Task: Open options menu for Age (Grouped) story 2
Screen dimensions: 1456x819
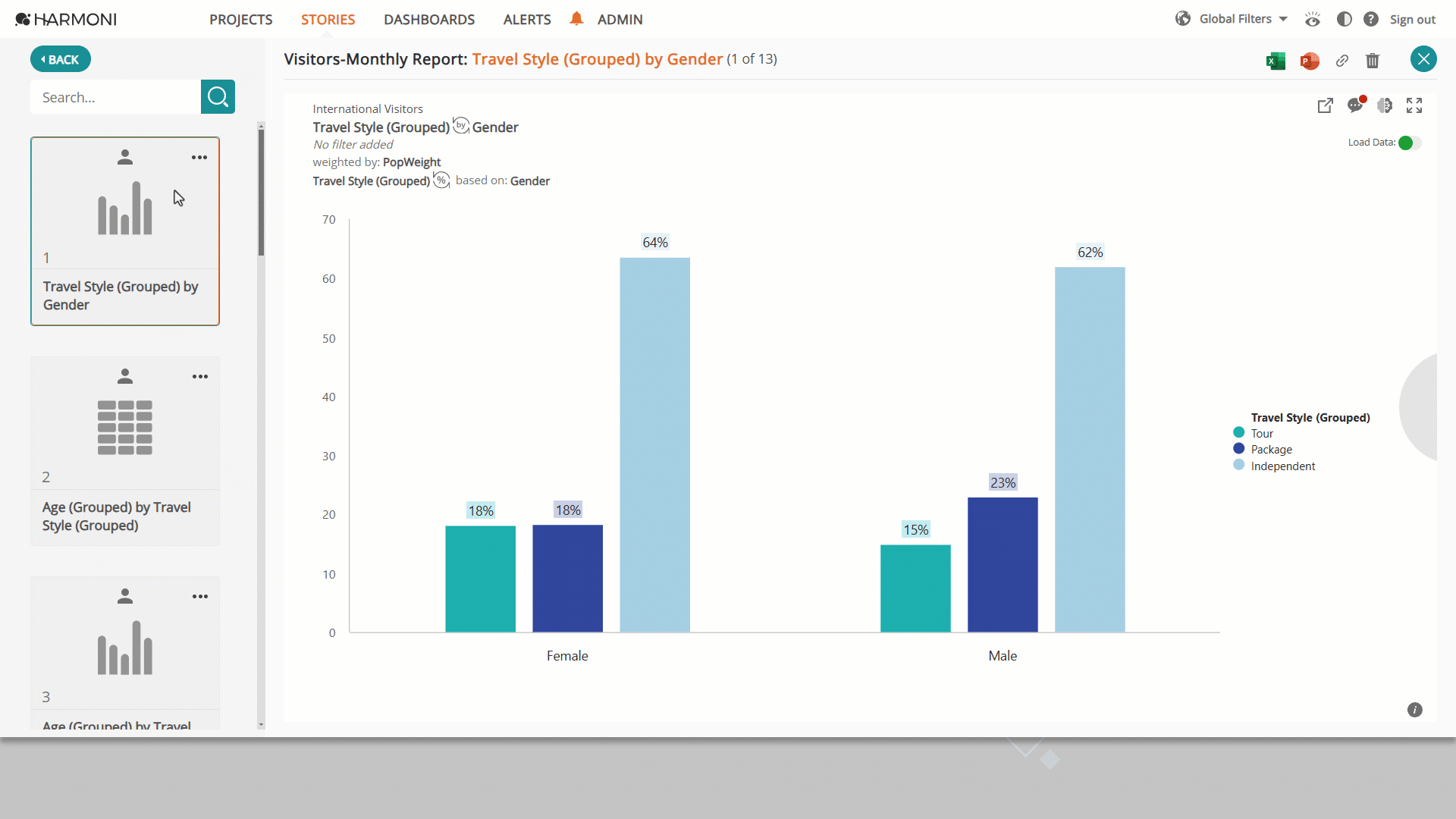Action: tap(200, 376)
